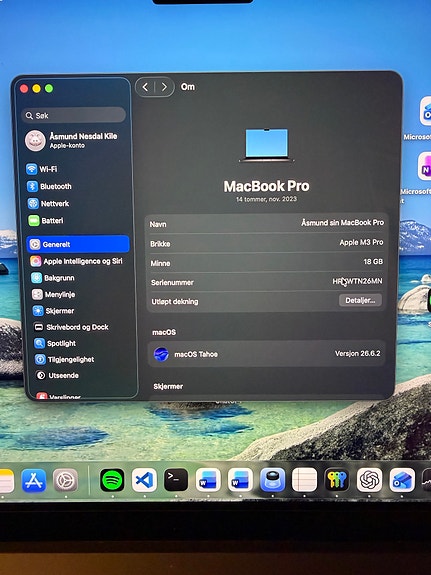Click the Søk search field
Screen dimensions: 431x575
pos(73,116)
